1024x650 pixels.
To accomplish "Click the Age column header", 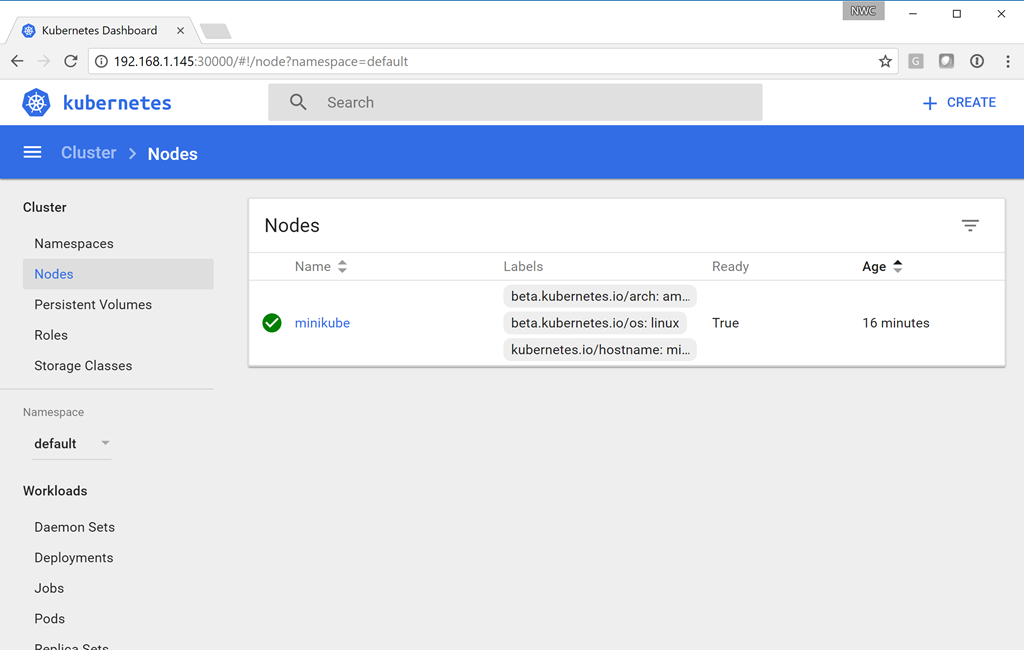I will coord(874,267).
